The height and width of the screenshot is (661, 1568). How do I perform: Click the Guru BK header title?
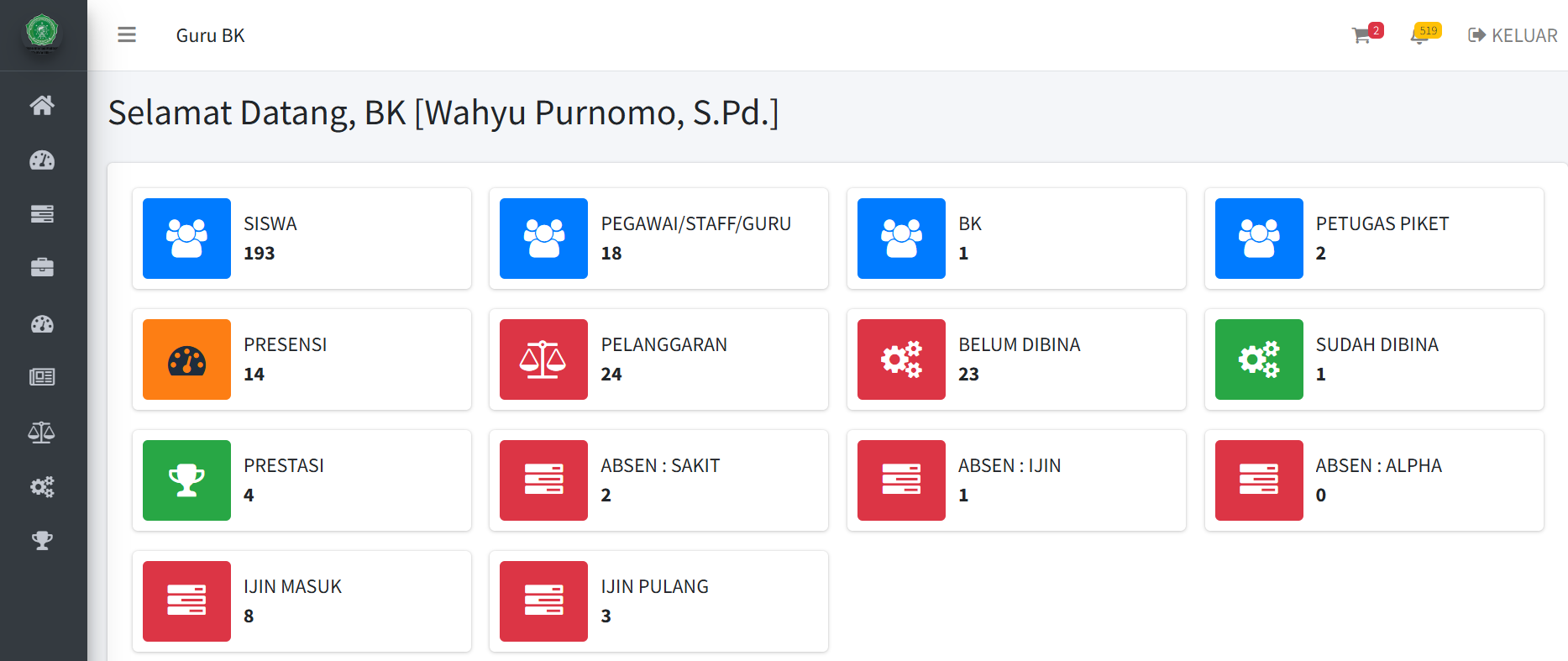pos(211,35)
